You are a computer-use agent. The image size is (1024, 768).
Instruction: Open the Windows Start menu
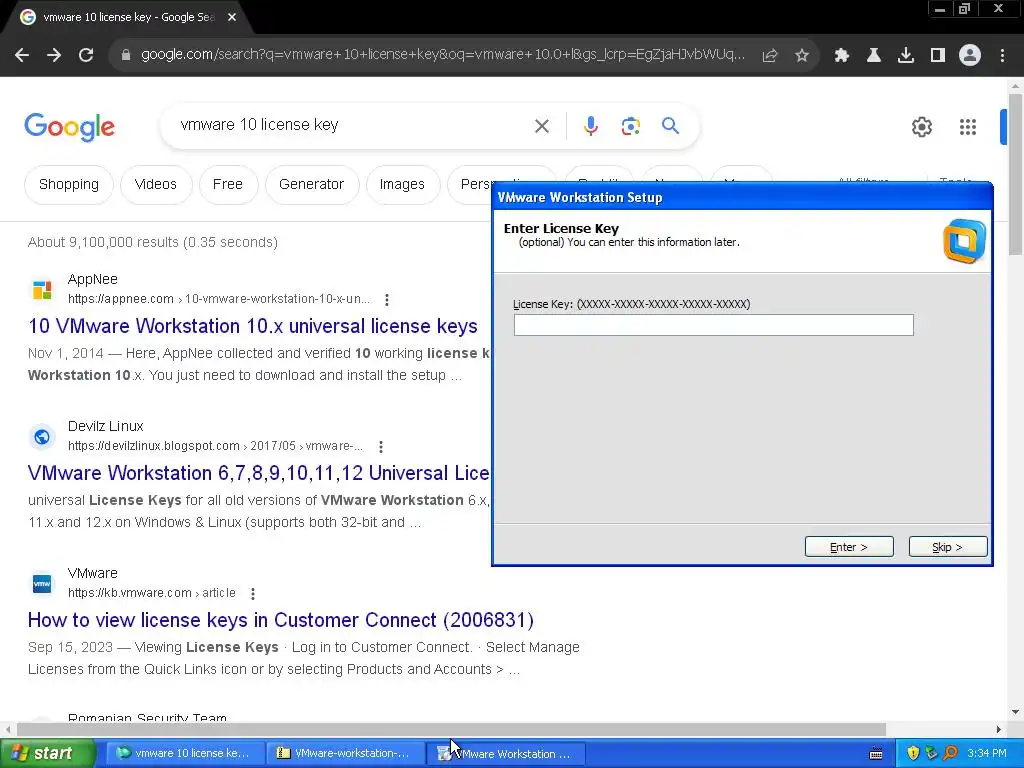click(48, 754)
